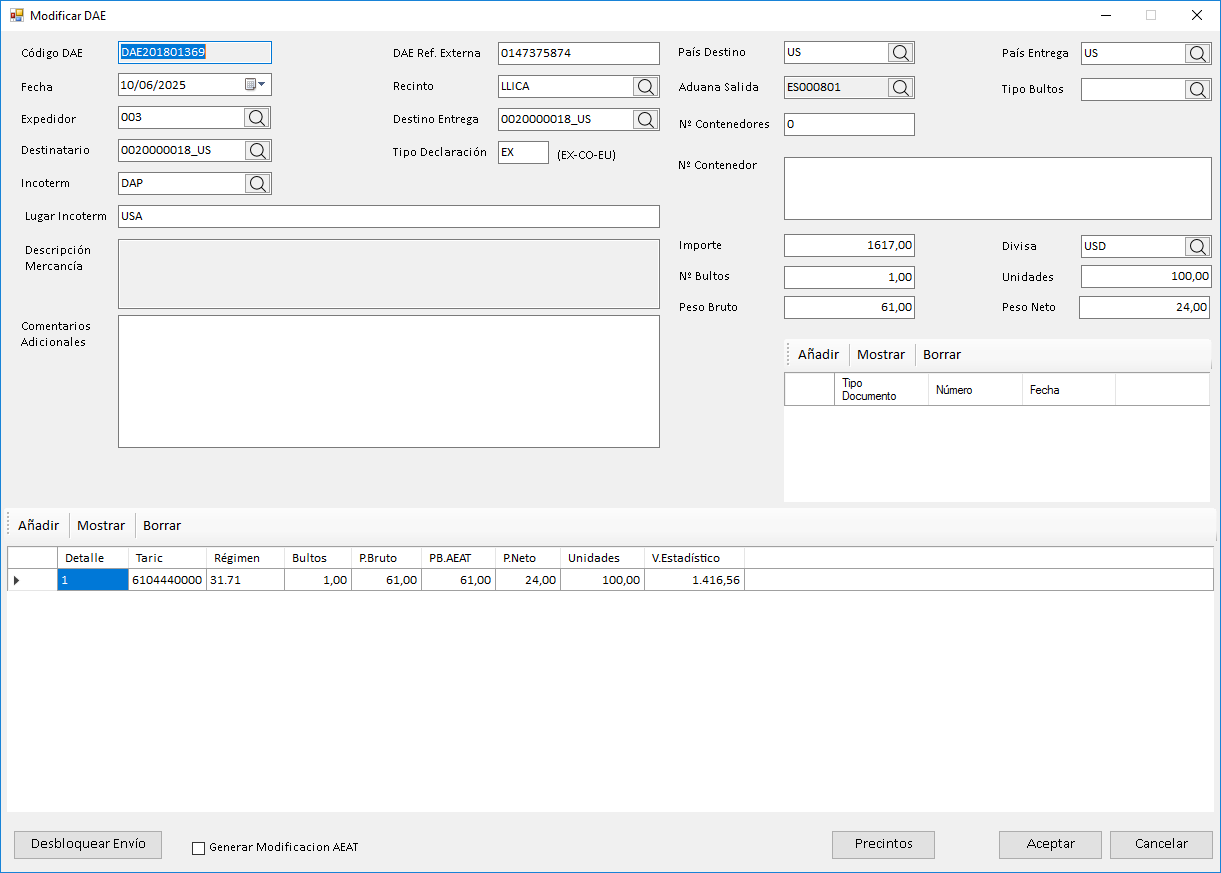The width and height of the screenshot is (1221, 873).
Task: Enable the Generar Modificacion AEAT checkbox
Action: point(198,848)
